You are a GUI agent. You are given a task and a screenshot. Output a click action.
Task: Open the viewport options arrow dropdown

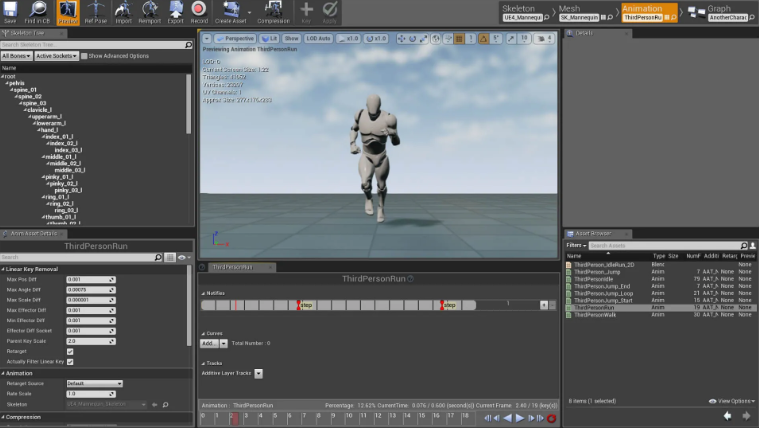pos(207,38)
